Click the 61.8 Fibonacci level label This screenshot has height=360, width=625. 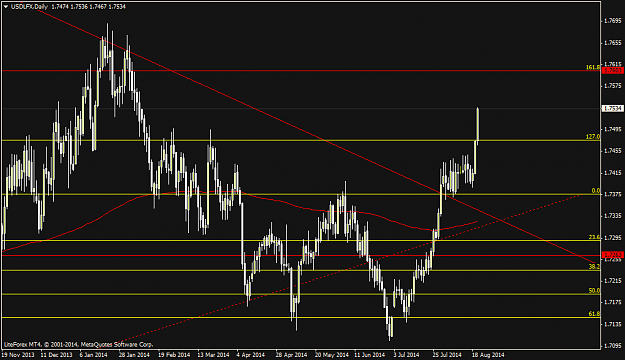pyautogui.click(x=594, y=314)
